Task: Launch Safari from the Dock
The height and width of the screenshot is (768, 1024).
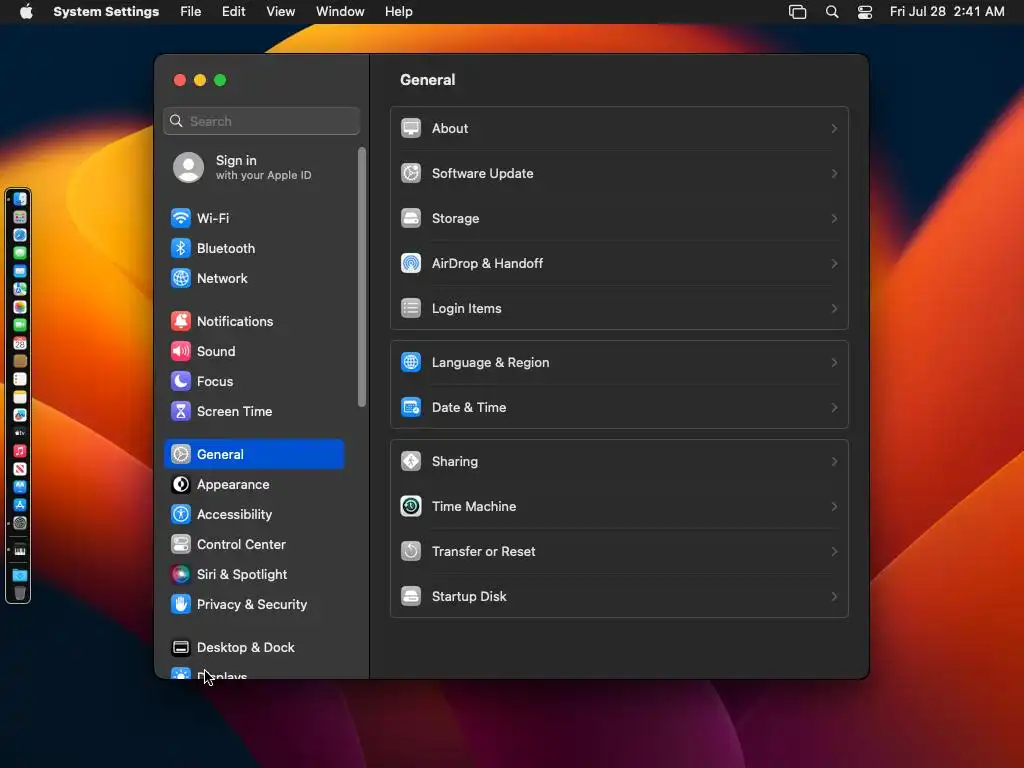Action: (x=20, y=235)
